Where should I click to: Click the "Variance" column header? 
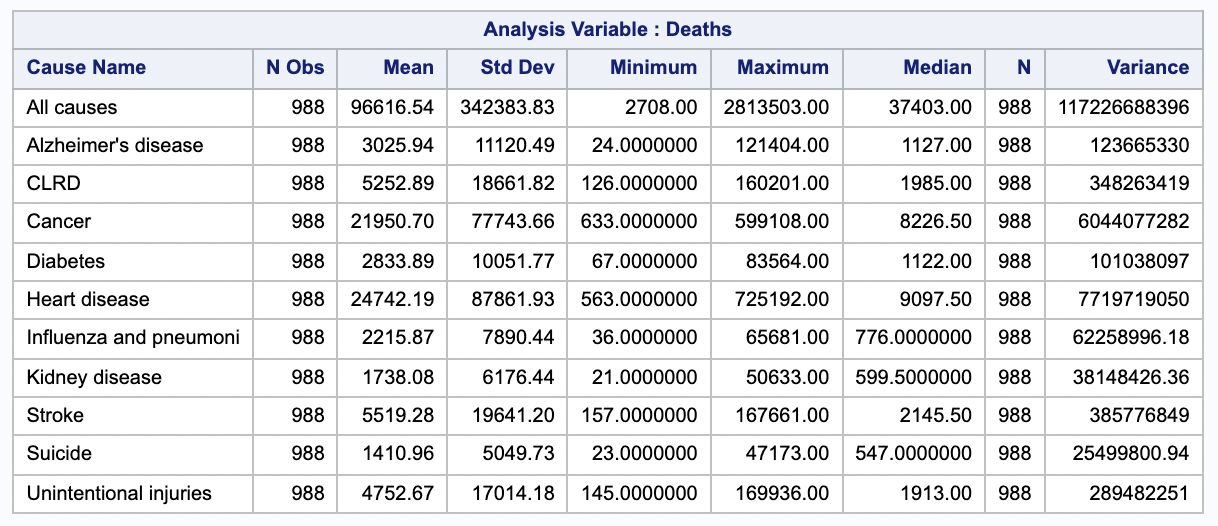(x=1148, y=68)
